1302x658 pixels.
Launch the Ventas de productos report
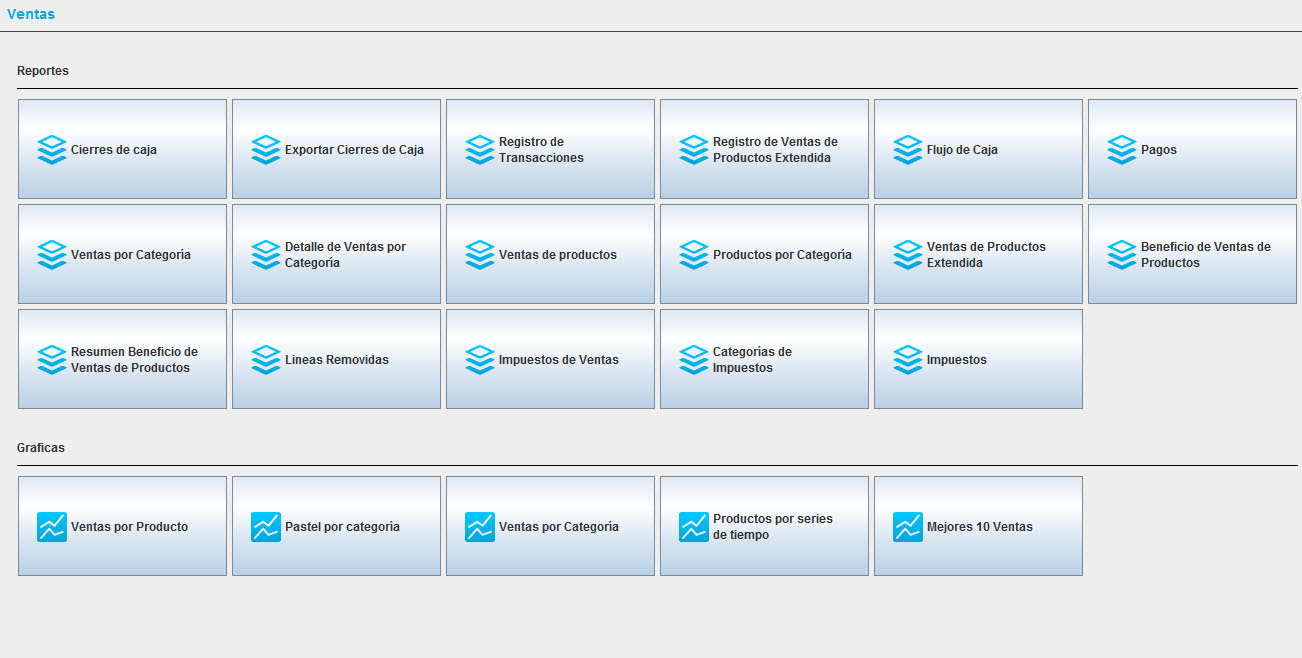[x=550, y=254]
